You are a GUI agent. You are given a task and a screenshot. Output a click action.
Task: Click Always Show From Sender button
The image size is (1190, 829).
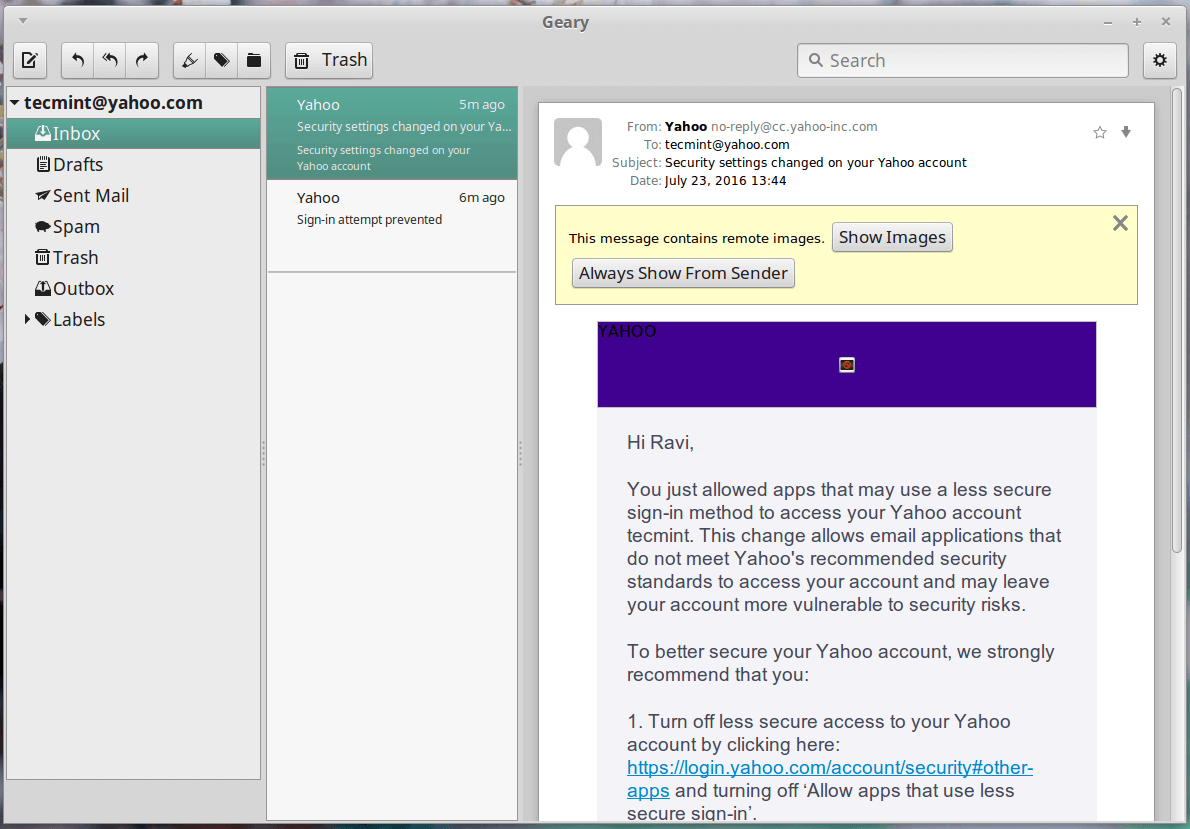(683, 273)
